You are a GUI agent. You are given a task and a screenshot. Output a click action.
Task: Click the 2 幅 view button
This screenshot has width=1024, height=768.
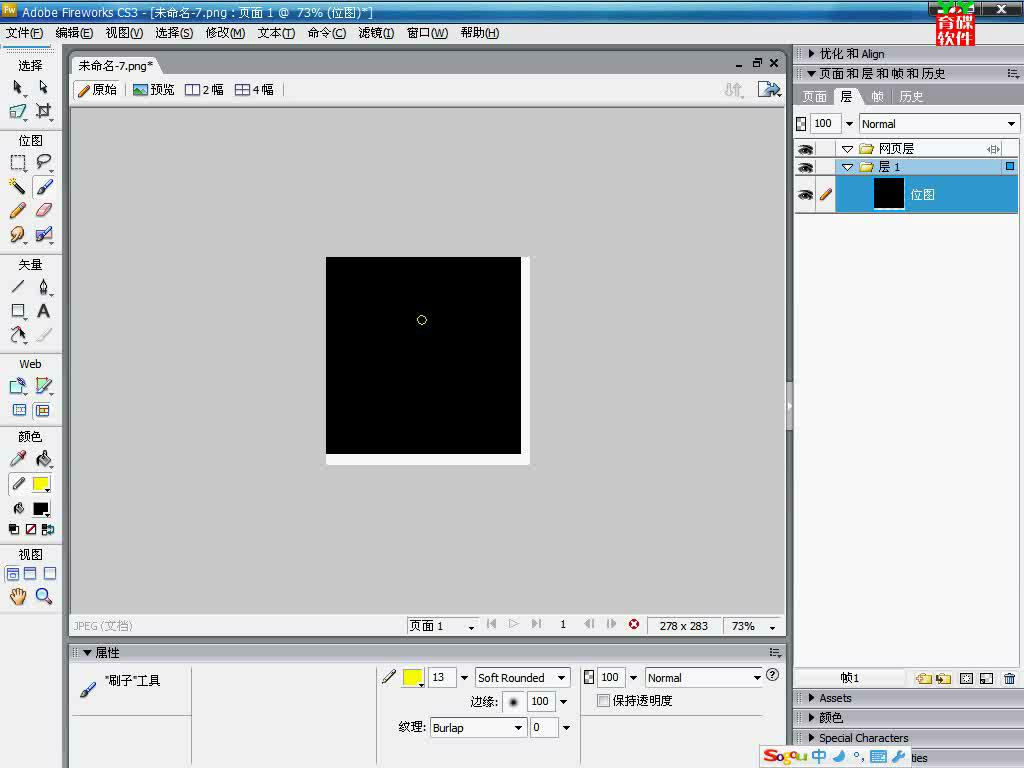click(204, 89)
